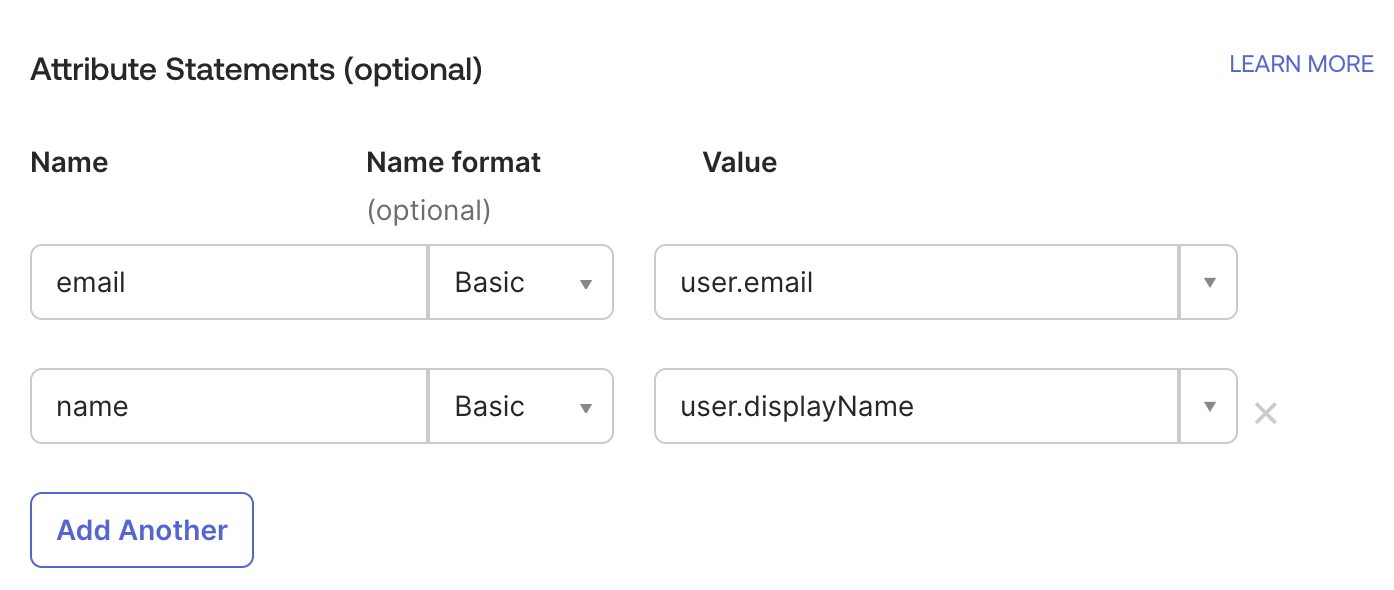The width and height of the screenshot is (1394, 590).
Task: Click the X icon to remove the name attribute row
Action: coord(1265,412)
